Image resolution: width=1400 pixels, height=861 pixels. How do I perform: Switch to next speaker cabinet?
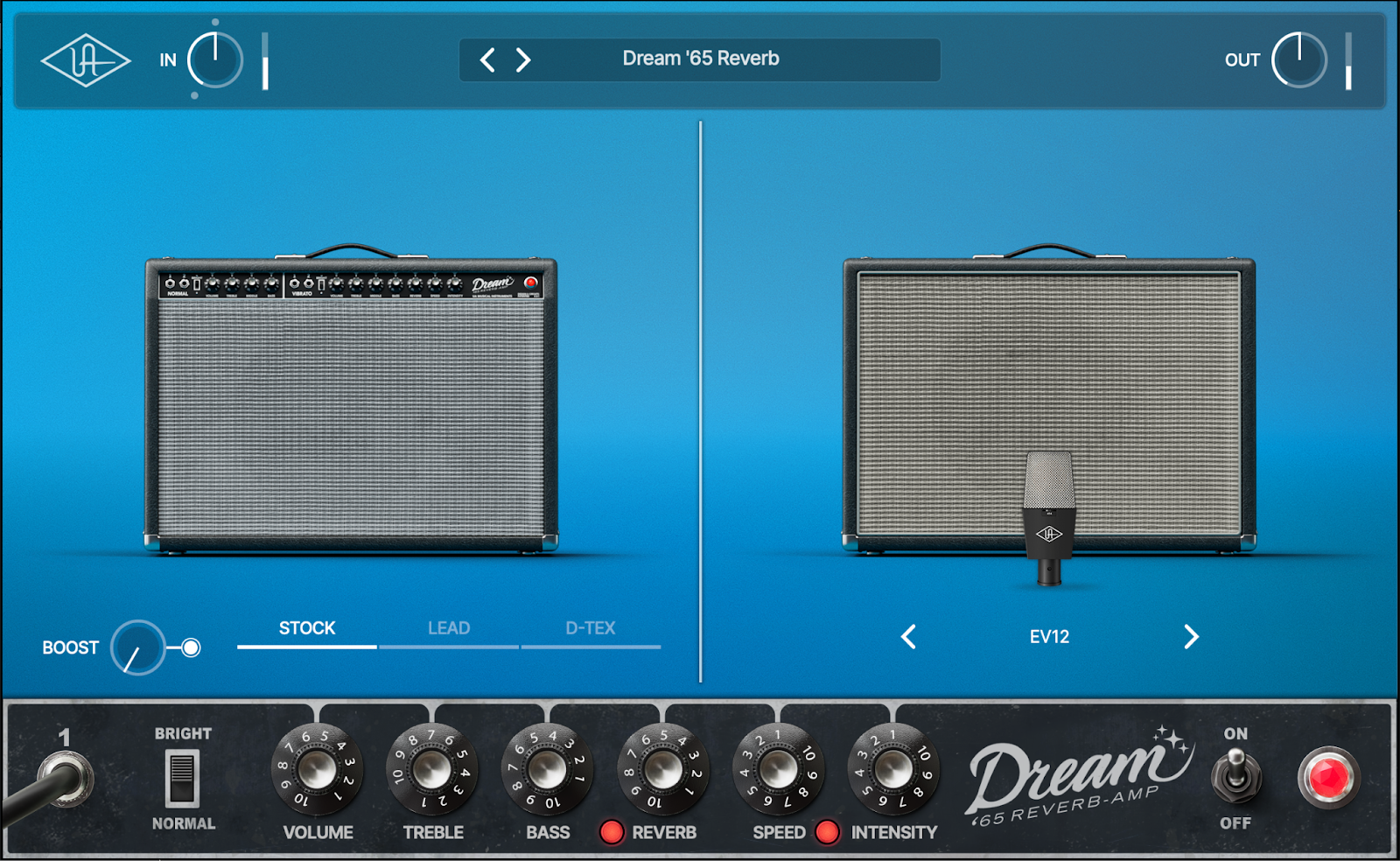point(1191,637)
